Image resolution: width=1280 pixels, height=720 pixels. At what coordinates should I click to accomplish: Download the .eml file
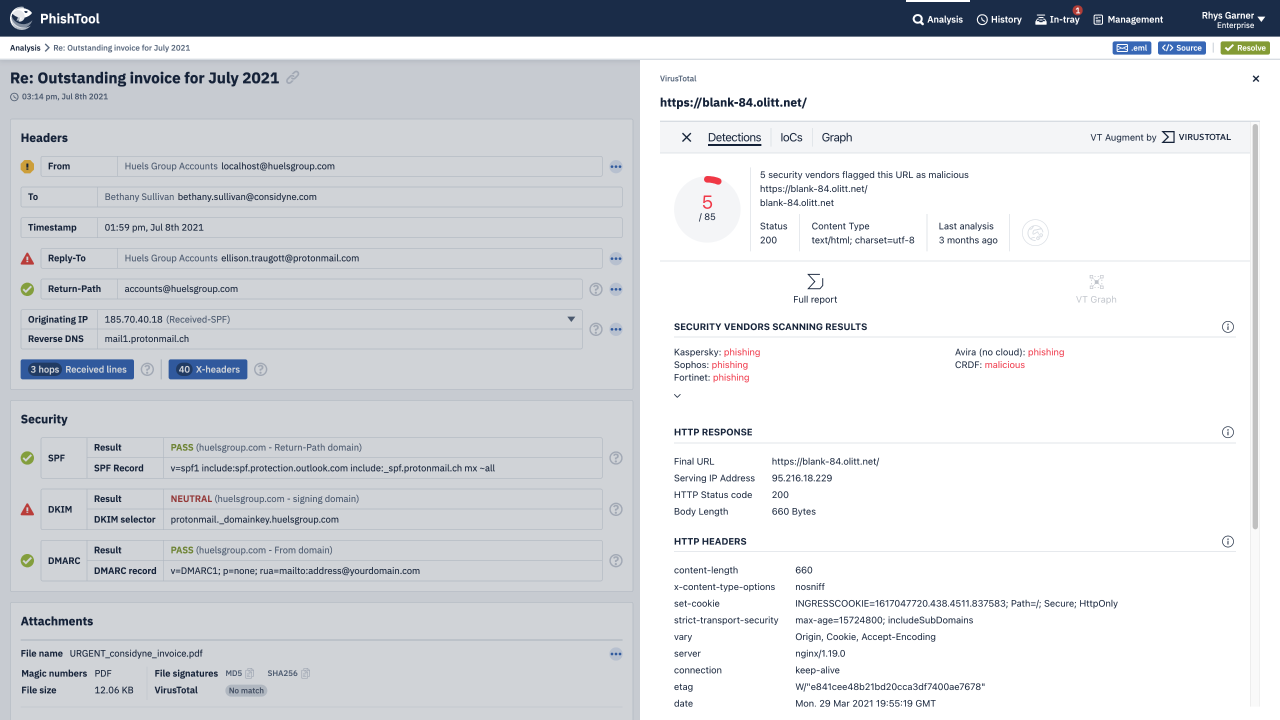1133,48
